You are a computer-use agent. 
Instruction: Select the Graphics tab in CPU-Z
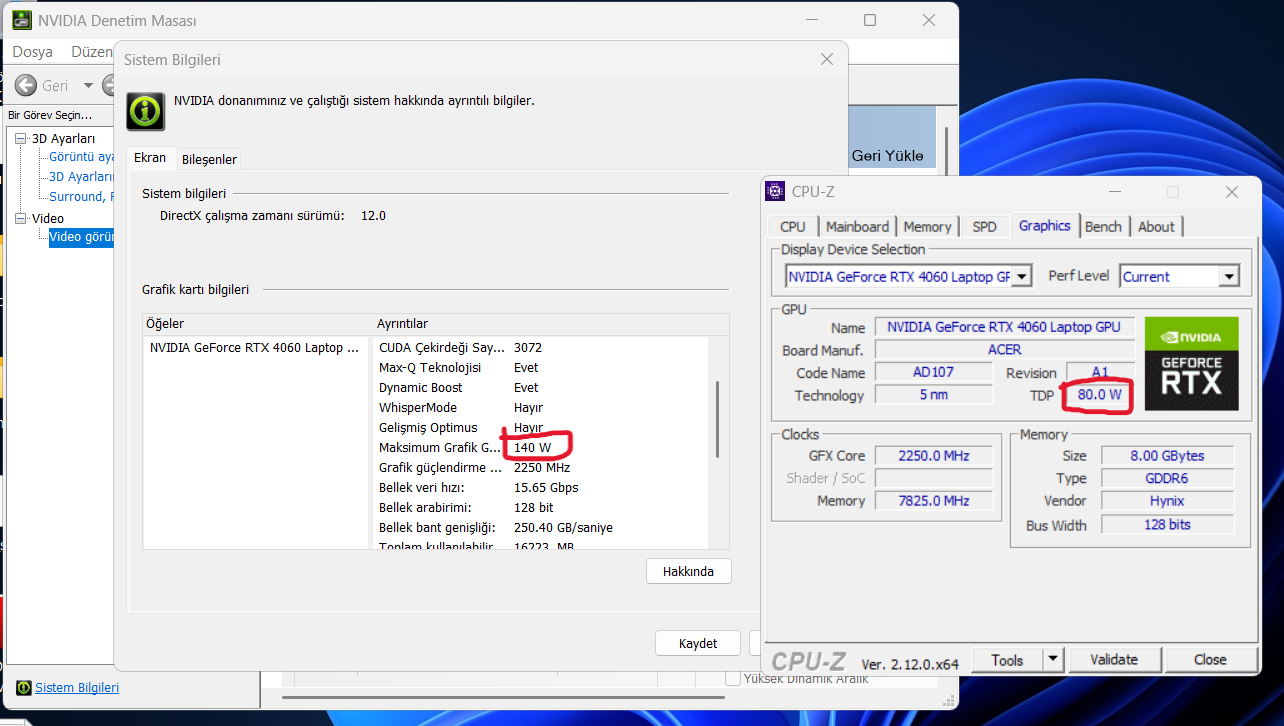coord(1045,225)
